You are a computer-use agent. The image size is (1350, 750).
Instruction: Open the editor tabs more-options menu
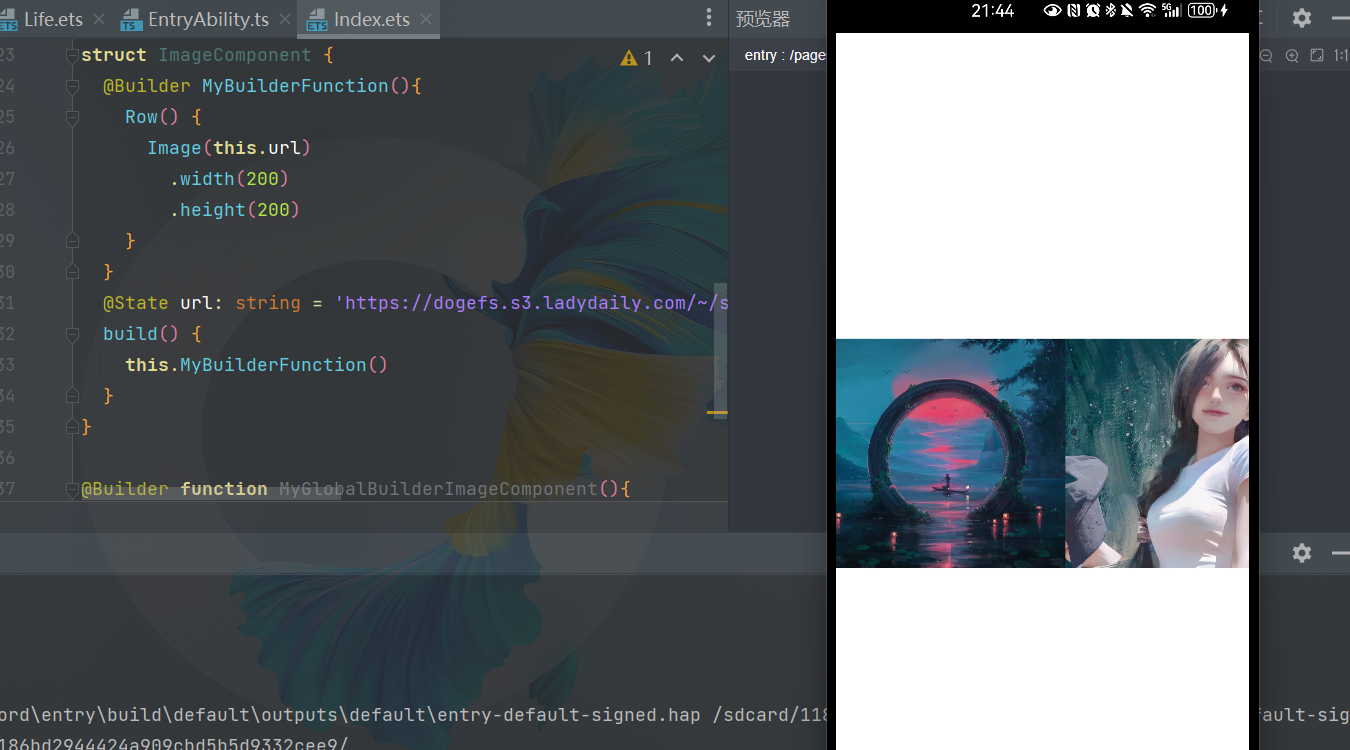click(x=709, y=18)
